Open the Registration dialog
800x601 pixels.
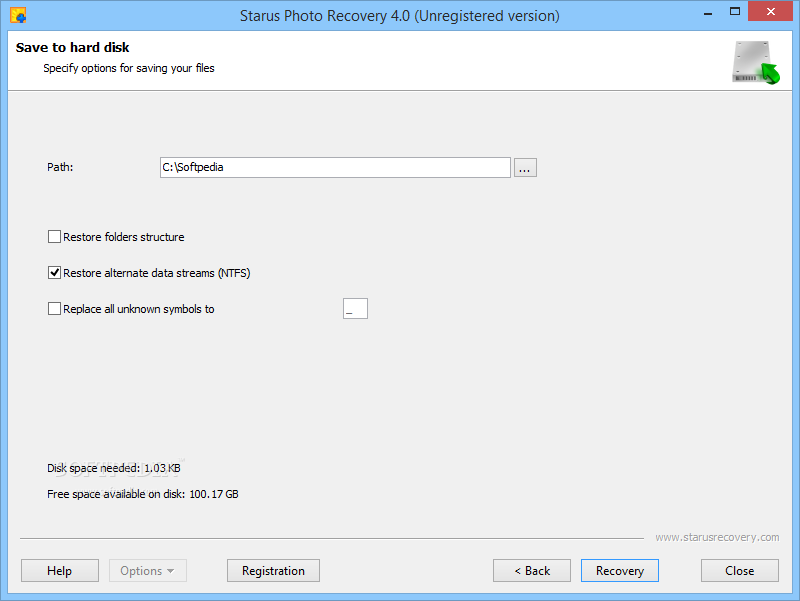click(x=273, y=570)
